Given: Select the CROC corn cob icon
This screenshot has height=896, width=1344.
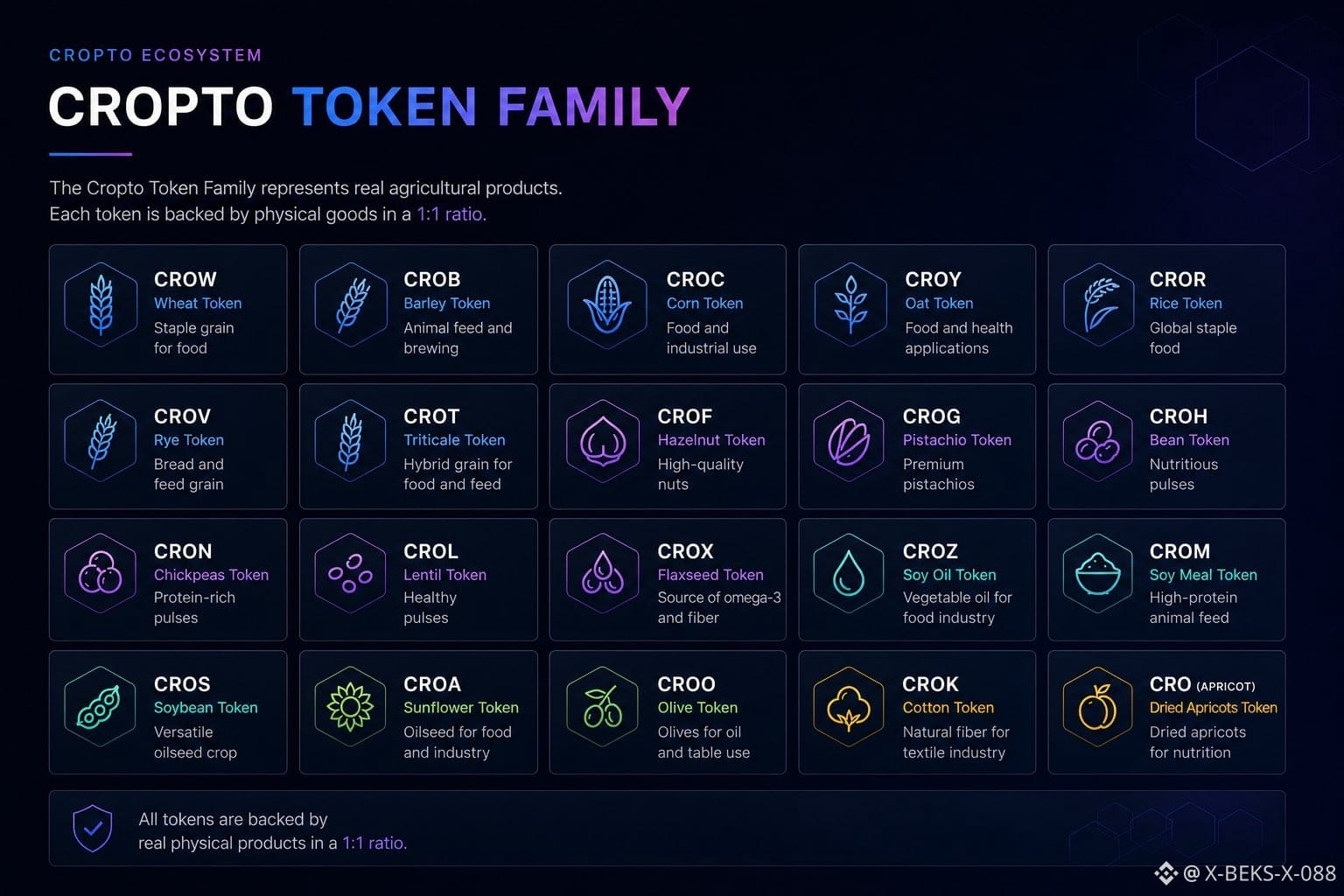Looking at the screenshot, I should pyautogui.click(x=606, y=304).
